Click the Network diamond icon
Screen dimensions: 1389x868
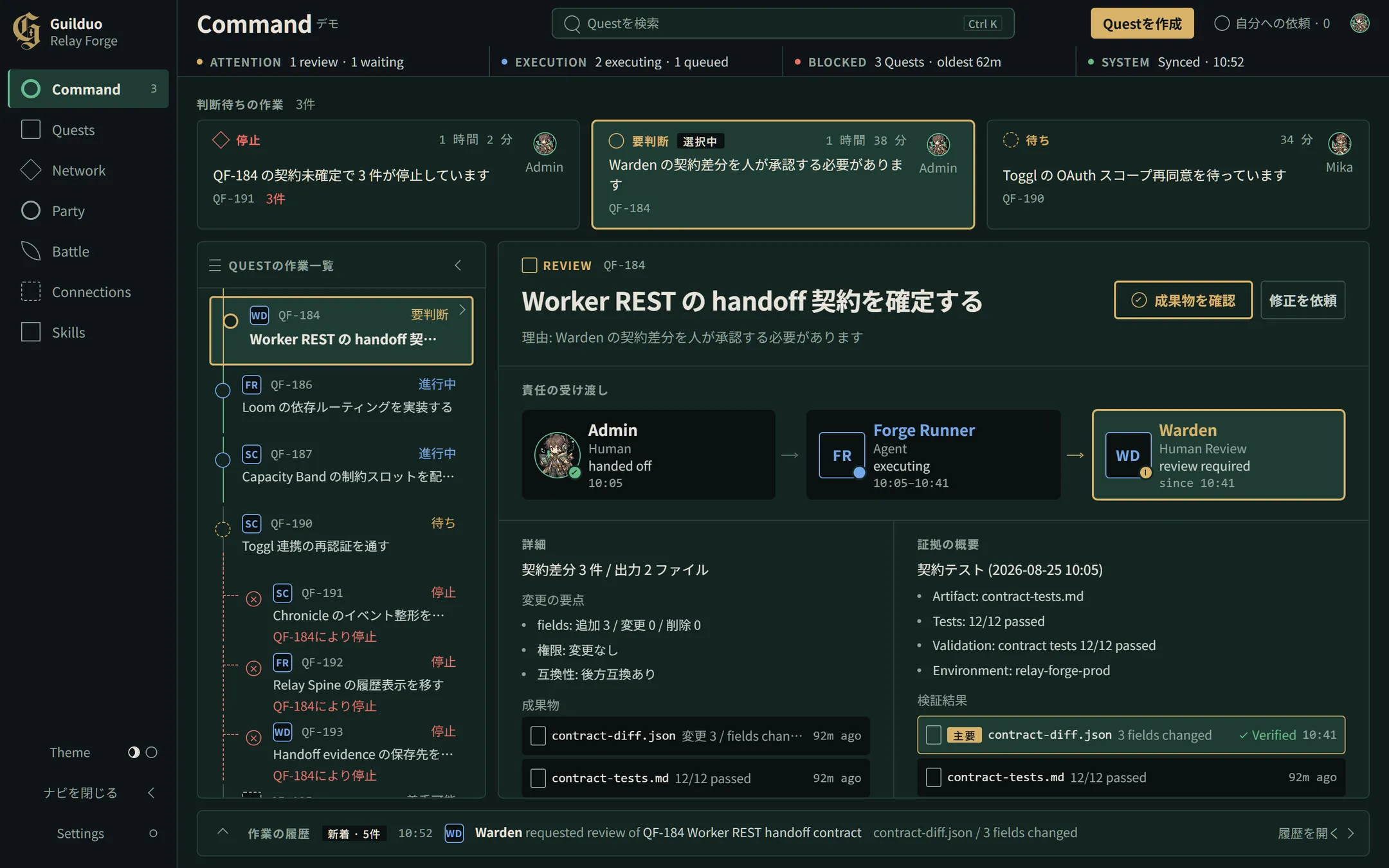[x=31, y=170]
